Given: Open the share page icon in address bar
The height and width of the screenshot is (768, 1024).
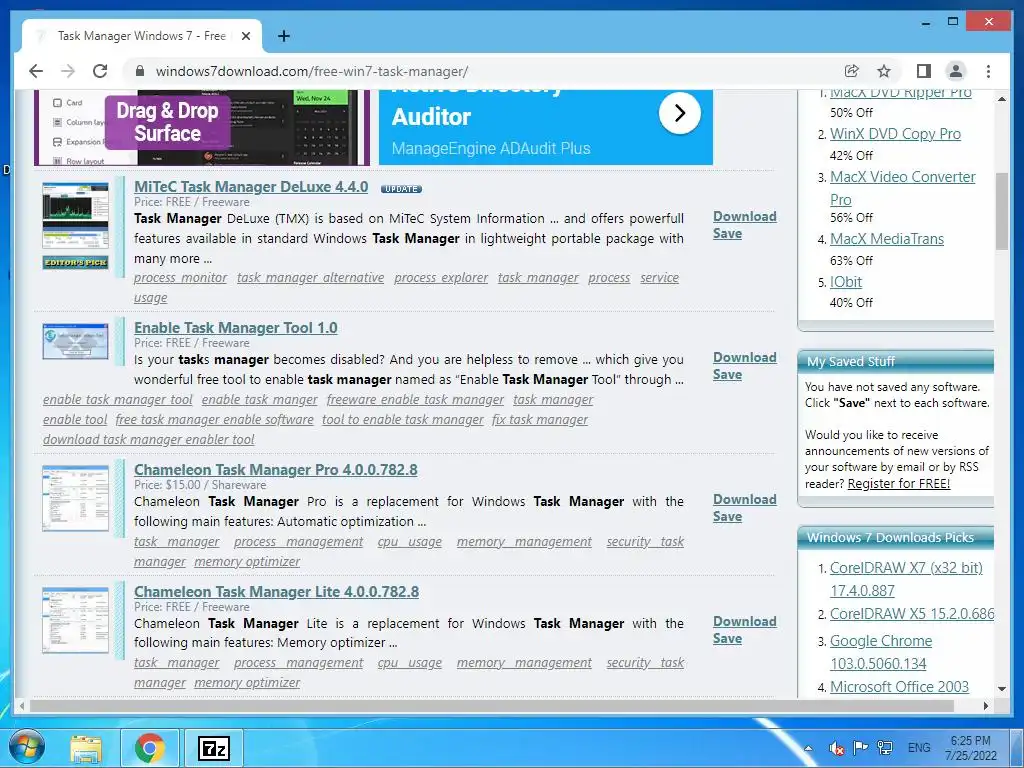Looking at the screenshot, I should tap(852, 71).
